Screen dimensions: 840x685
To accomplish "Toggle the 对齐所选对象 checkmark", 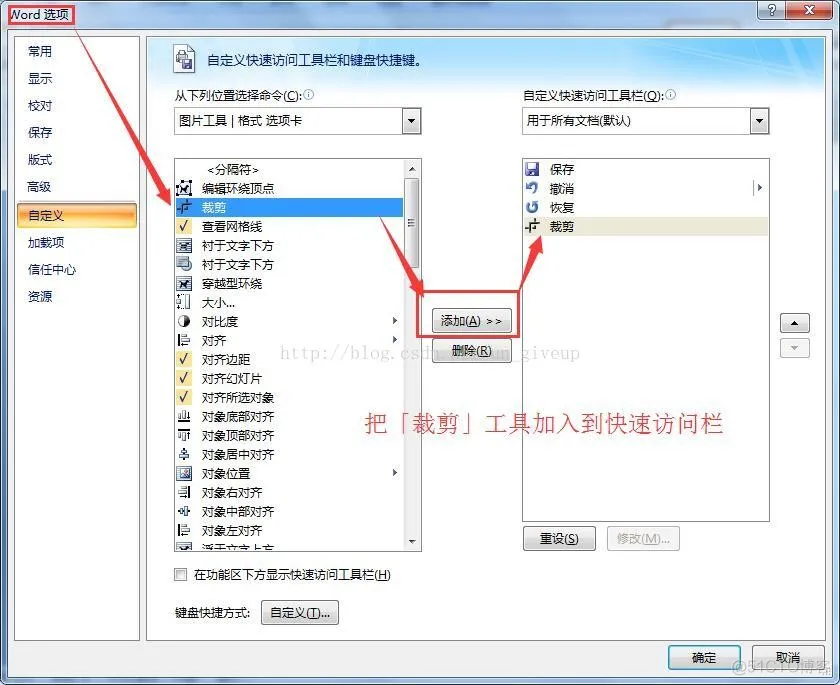I will [x=184, y=397].
